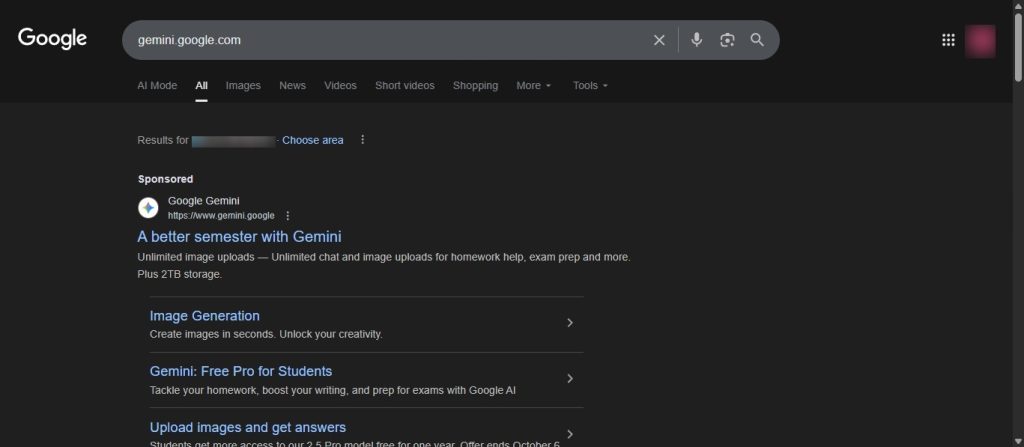Screen dimensions: 1024x447
Task: Click the Google Gemini ad favicon
Action: click(148, 208)
